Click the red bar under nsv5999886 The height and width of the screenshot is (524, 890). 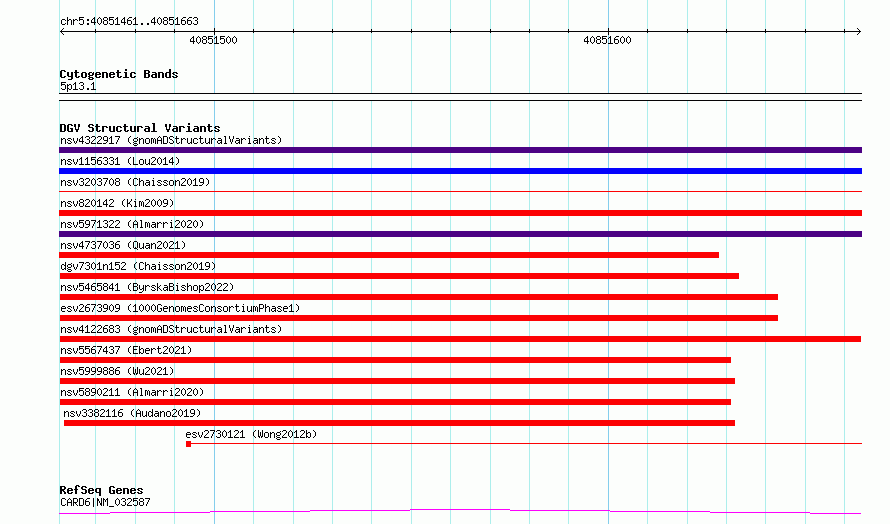[x=397, y=381]
